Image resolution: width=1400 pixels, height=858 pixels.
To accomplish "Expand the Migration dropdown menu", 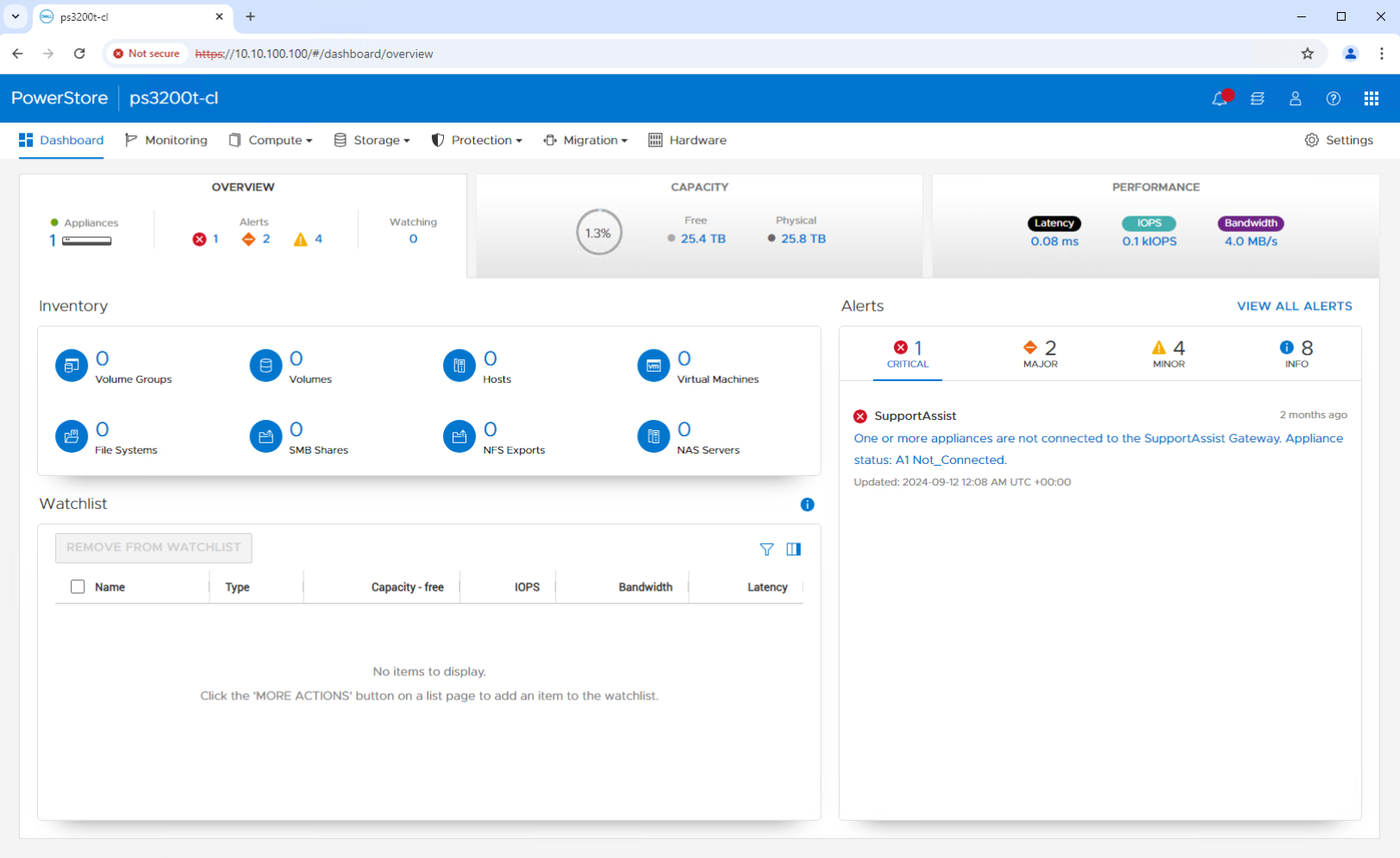I will (585, 140).
